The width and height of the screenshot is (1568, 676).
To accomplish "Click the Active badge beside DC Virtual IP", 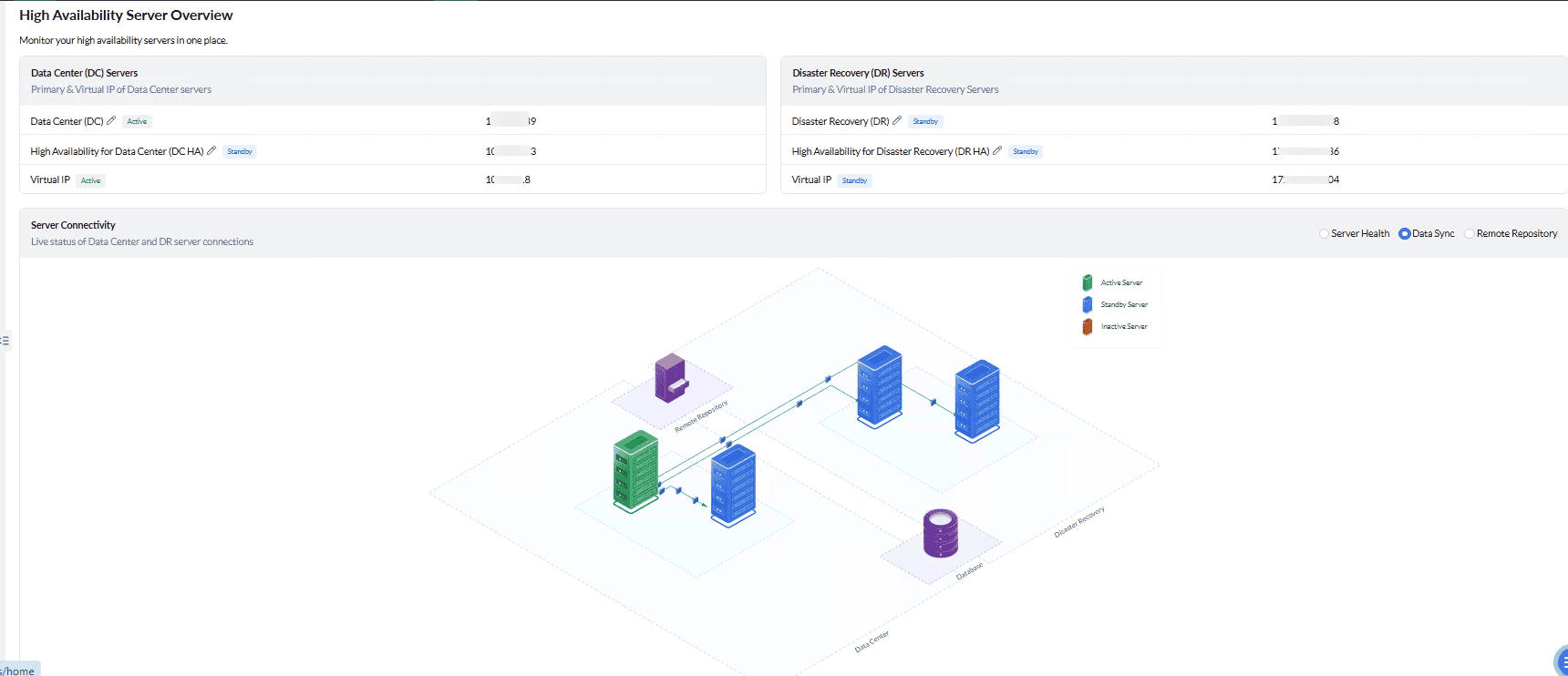I will [90, 180].
